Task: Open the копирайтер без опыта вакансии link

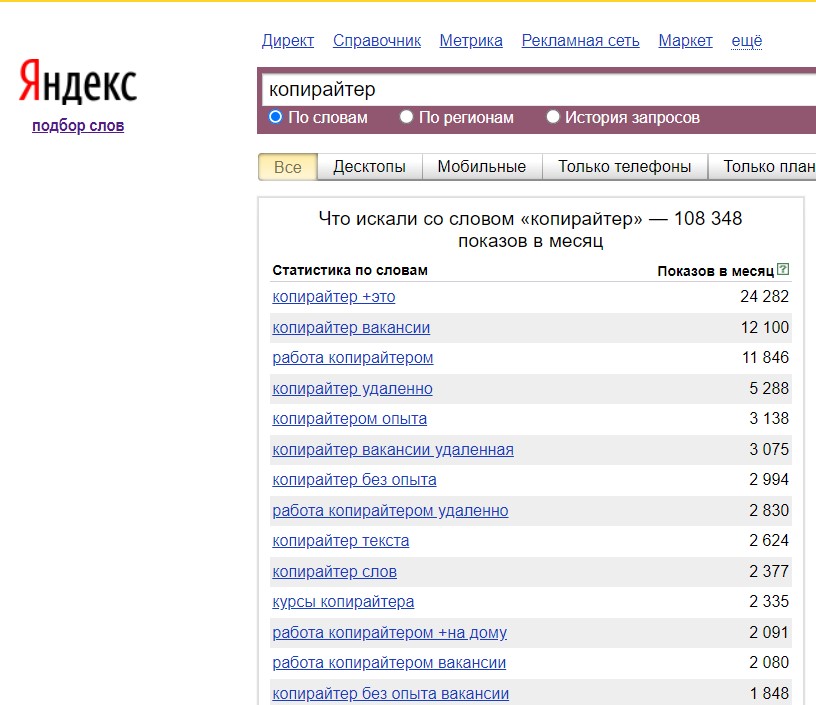Action: pyautogui.click(x=391, y=694)
